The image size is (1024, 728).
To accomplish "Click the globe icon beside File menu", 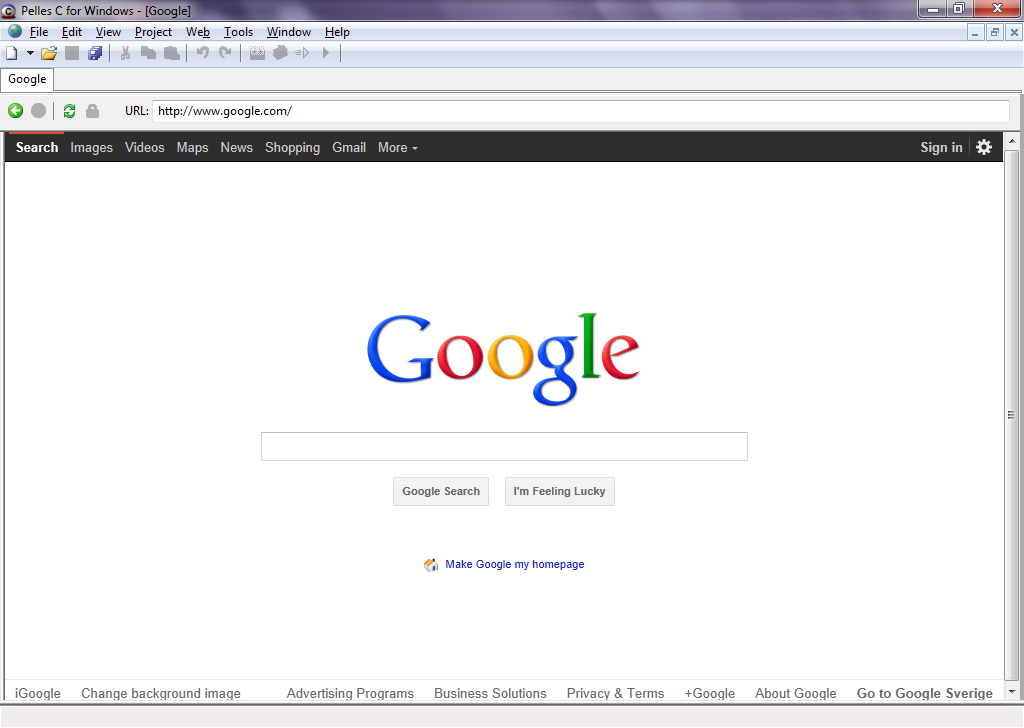I will (15, 31).
